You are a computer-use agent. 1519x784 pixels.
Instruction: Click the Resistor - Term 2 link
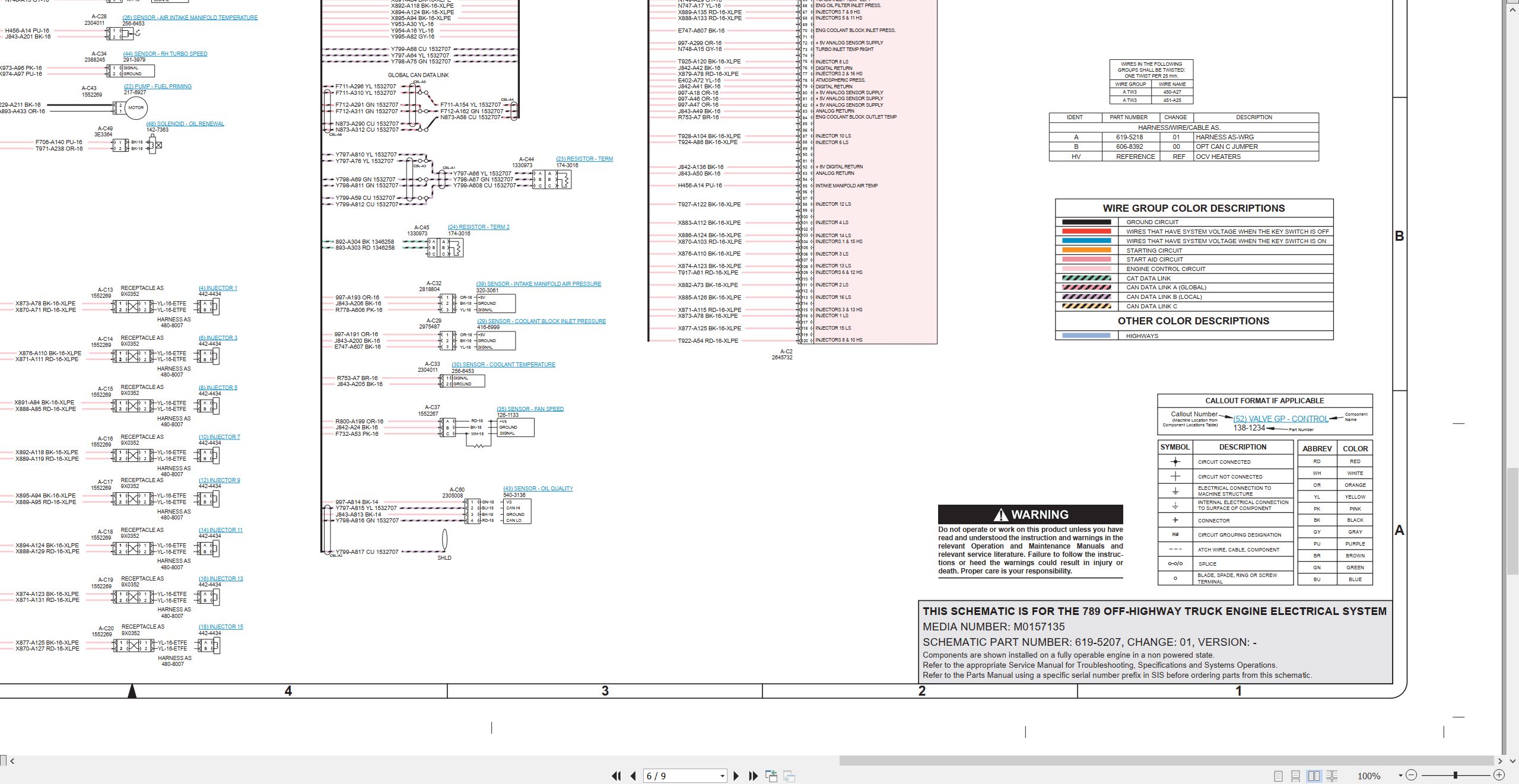tap(479, 227)
